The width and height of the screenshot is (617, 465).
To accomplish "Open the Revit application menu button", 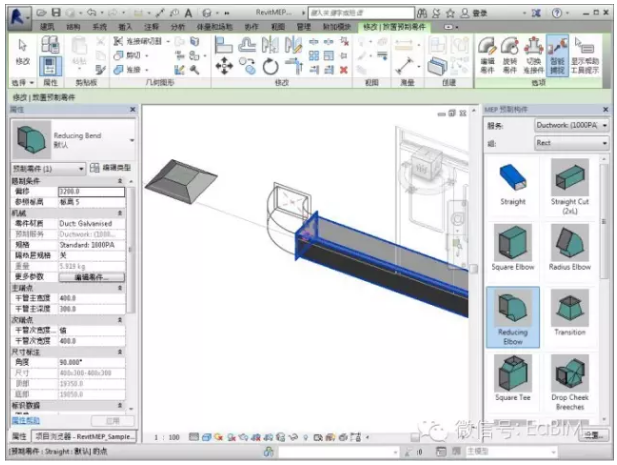I will click(x=18, y=17).
